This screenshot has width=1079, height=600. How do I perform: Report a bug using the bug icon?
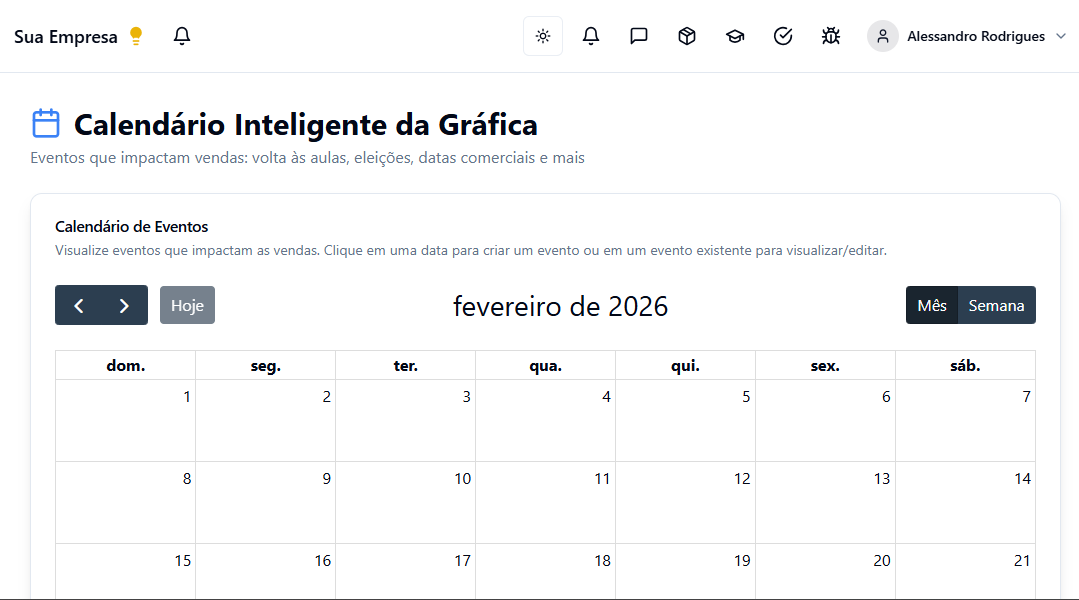tap(830, 35)
